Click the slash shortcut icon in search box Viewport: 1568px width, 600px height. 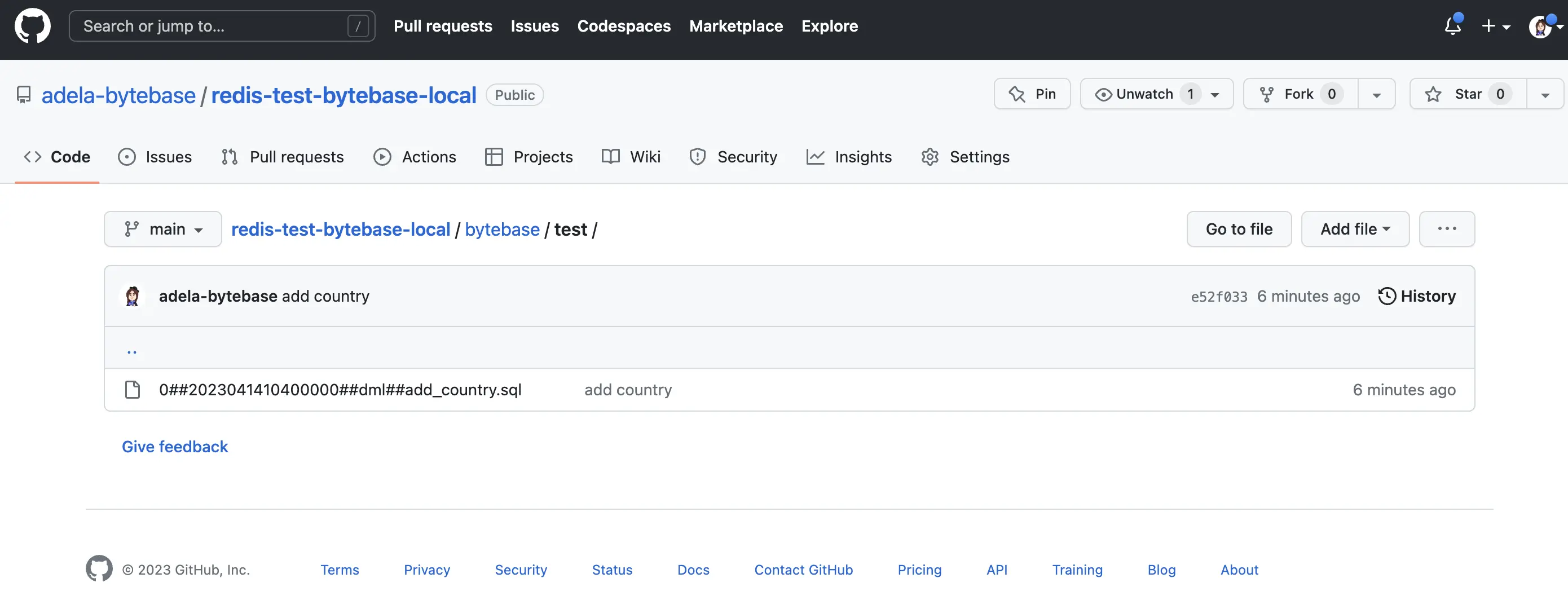point(358,26)
